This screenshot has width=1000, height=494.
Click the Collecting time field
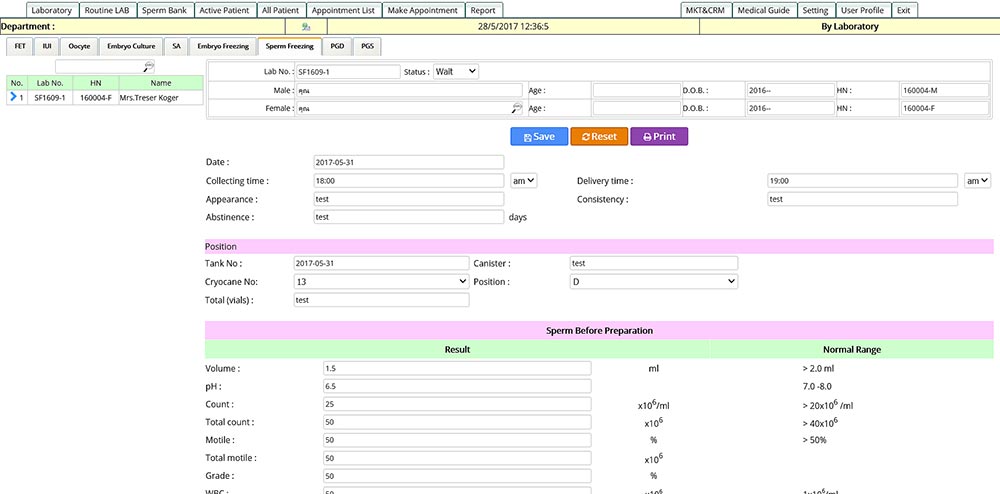click(409, 181)
